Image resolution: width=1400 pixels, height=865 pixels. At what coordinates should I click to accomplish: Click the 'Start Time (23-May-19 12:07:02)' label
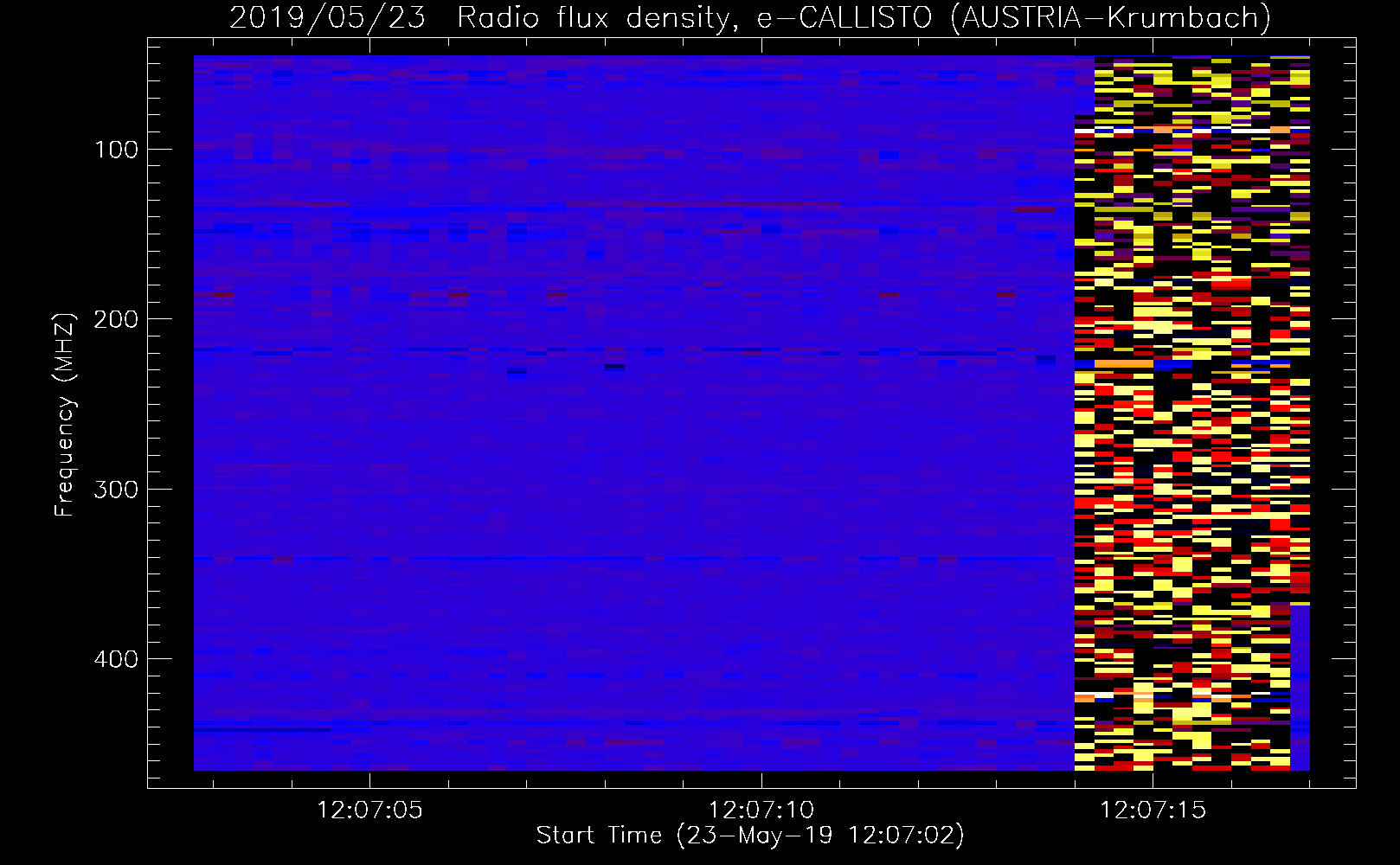750,836
